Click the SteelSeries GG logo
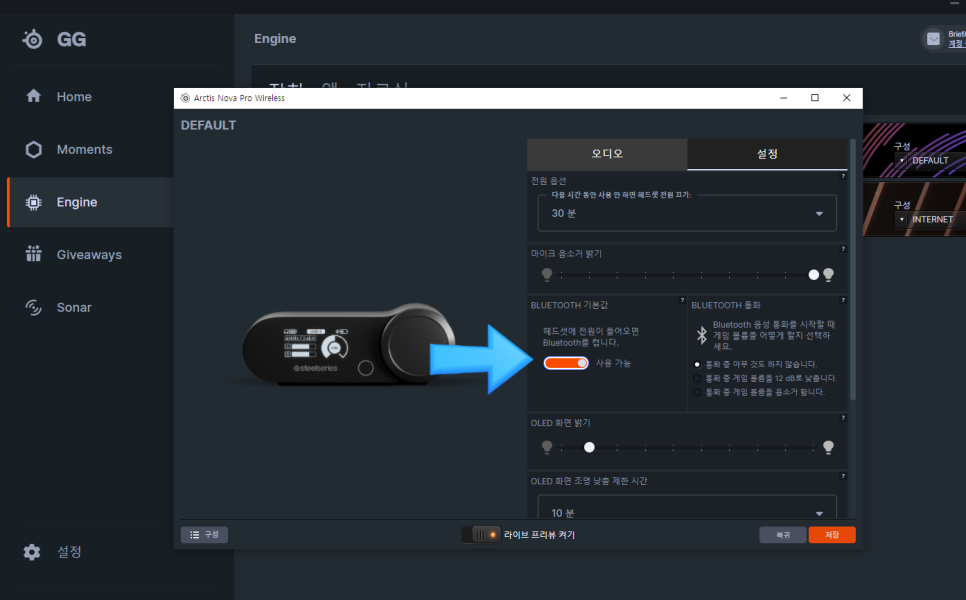The image size is (966, 600). coord(54,39)
